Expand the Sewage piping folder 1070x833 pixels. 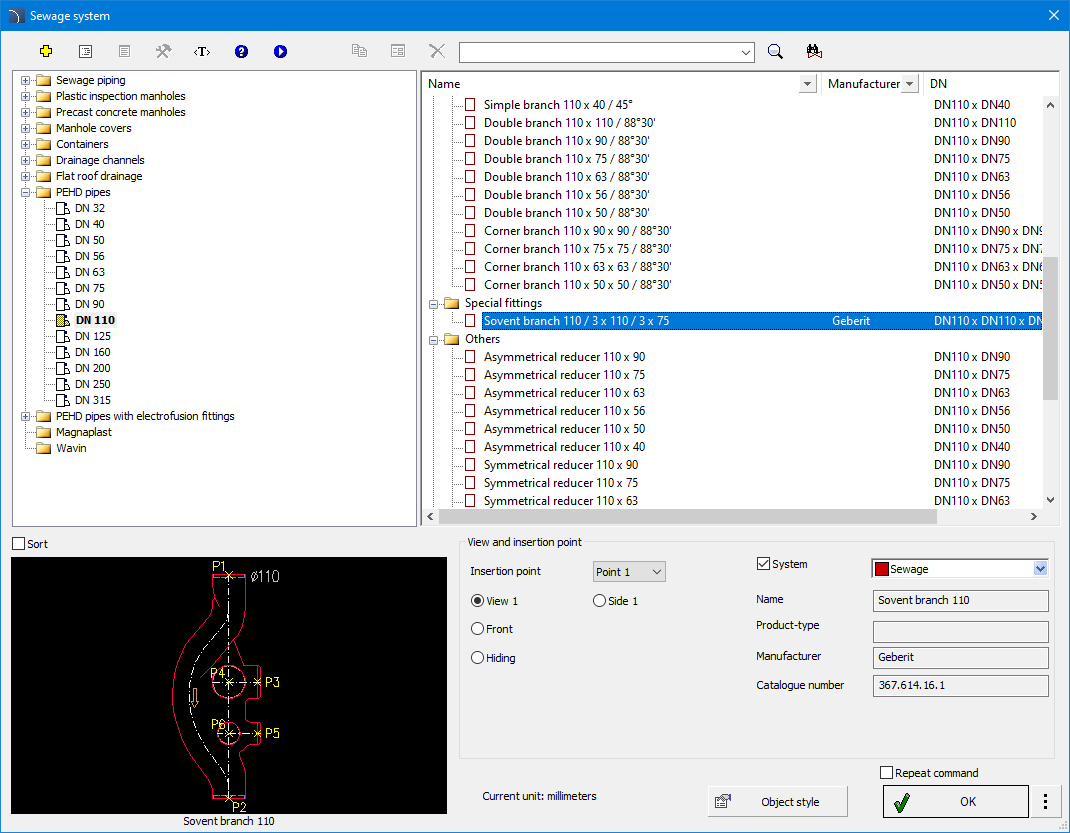pos(25,80)
